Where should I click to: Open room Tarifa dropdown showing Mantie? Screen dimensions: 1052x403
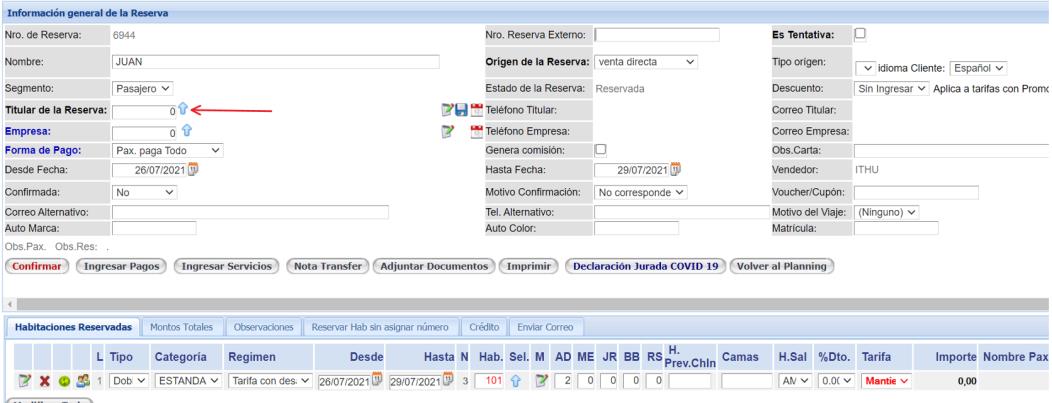pos(887,381)
